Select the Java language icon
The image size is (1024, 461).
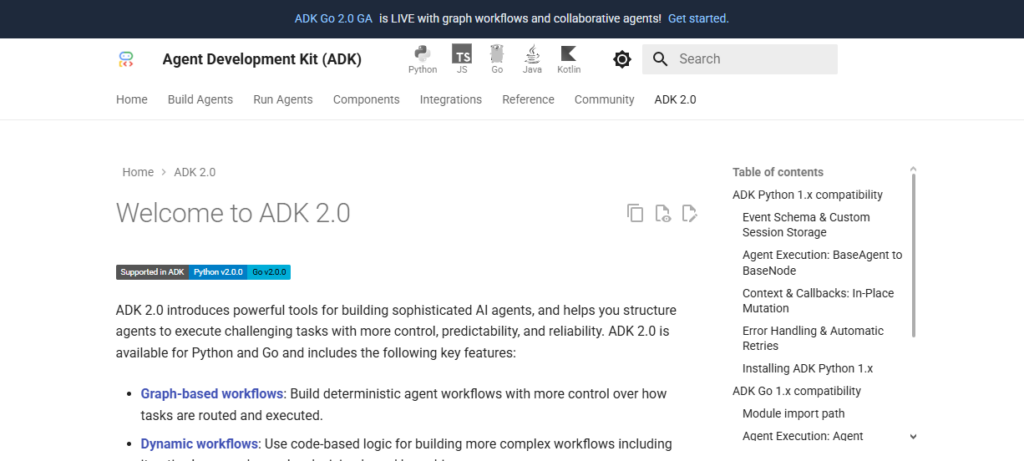(532, 59)
